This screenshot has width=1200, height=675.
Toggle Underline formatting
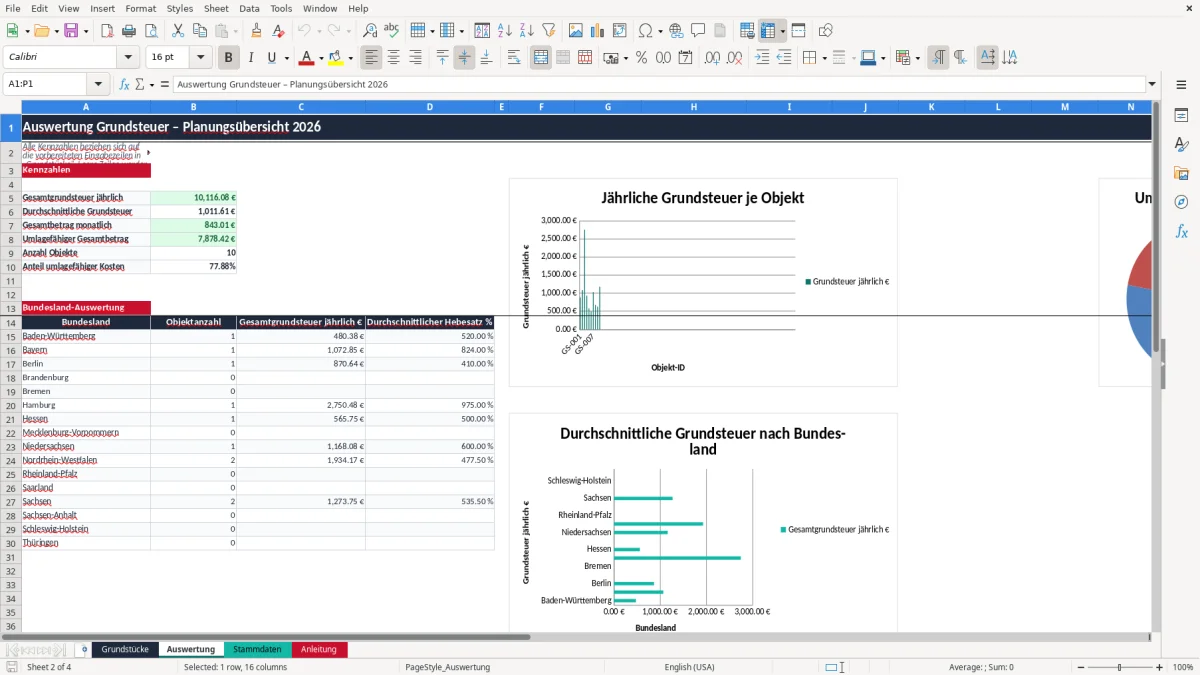click(271, 58)
